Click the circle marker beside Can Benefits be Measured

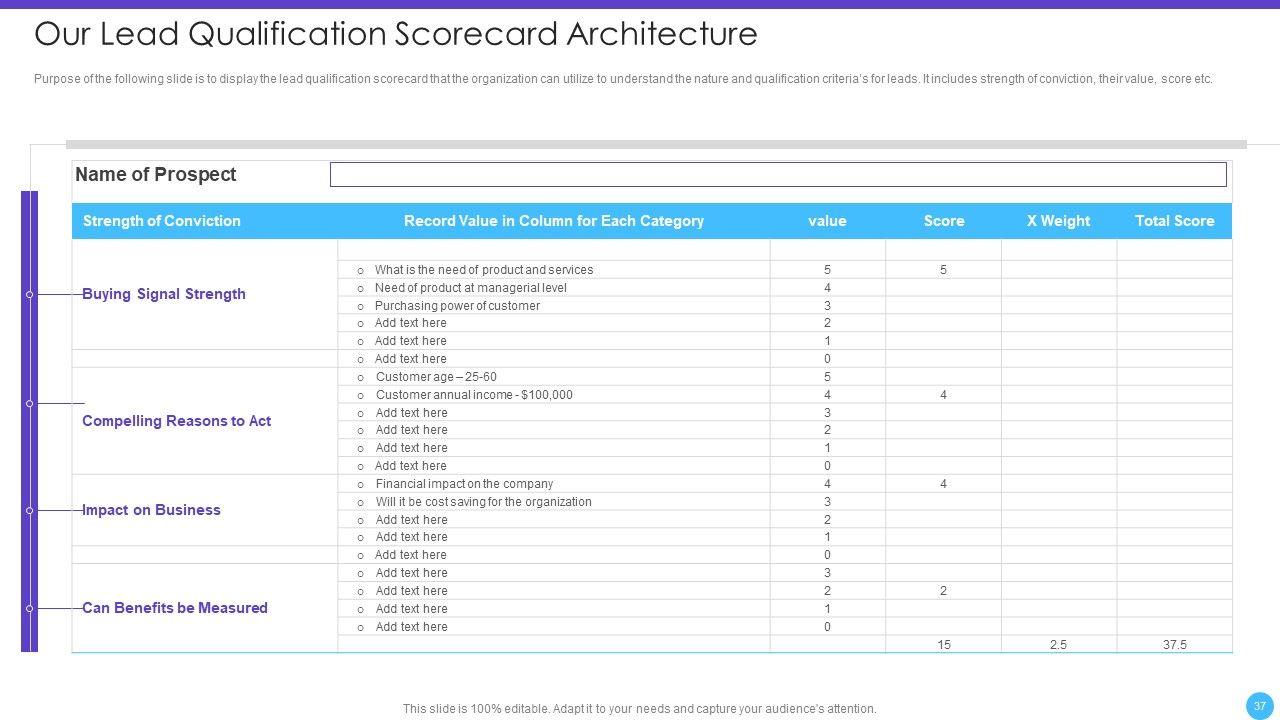29,608
